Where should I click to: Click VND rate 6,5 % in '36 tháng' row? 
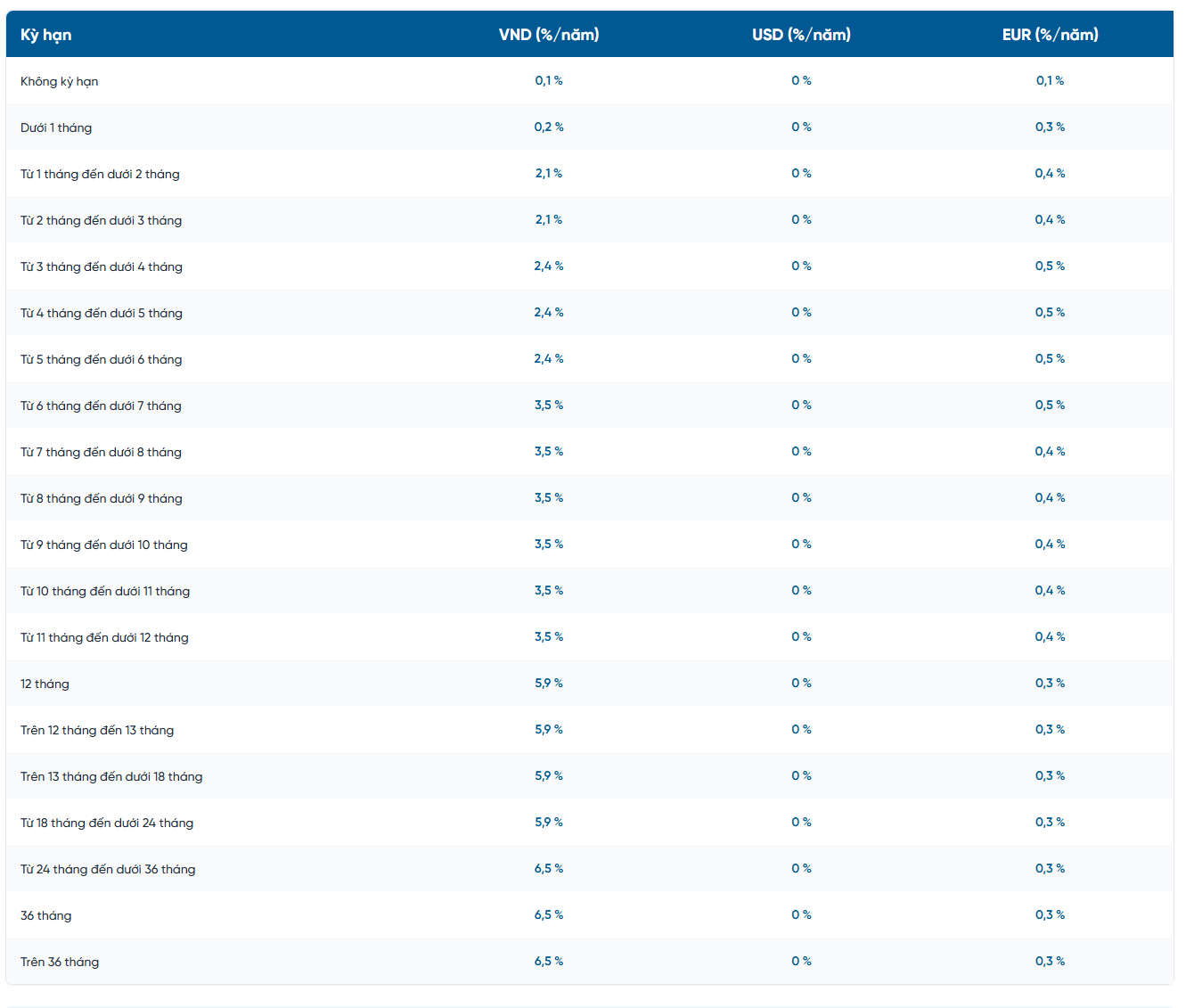click(x=549, y=915)
